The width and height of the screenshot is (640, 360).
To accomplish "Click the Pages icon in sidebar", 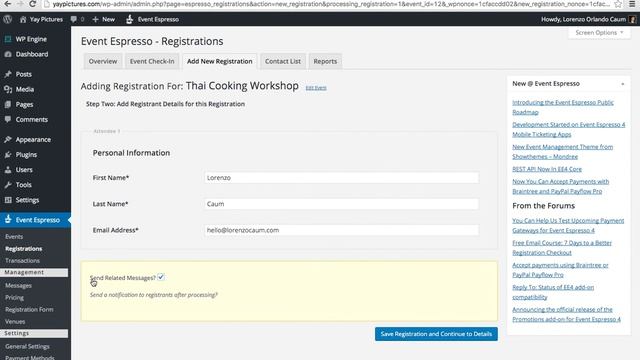I will 8,104.
